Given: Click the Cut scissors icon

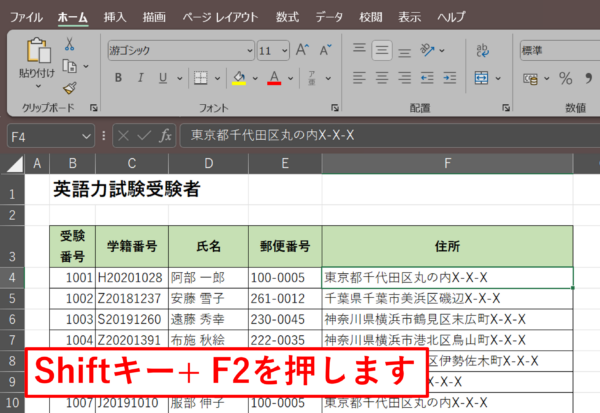Looking at the screenshot, I should pos(70,44).
